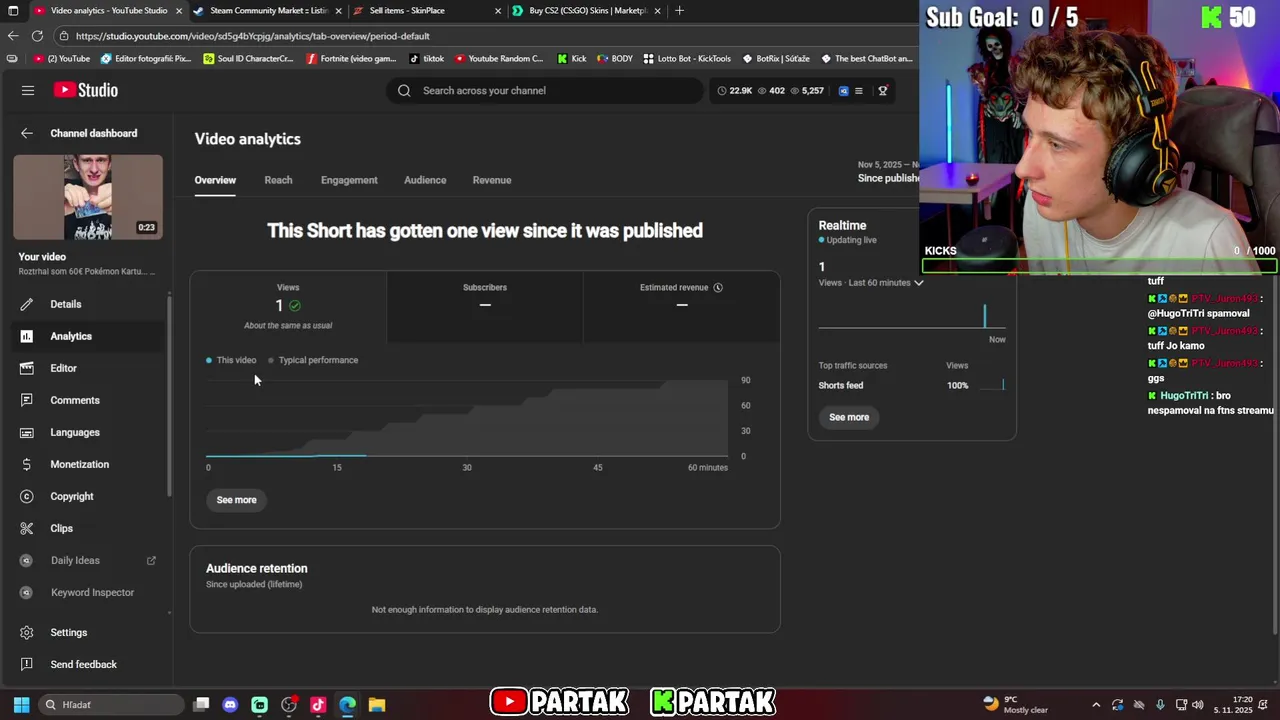Select the Views metric card
This screenshot has height=720, width=1280.
[288, 307]
